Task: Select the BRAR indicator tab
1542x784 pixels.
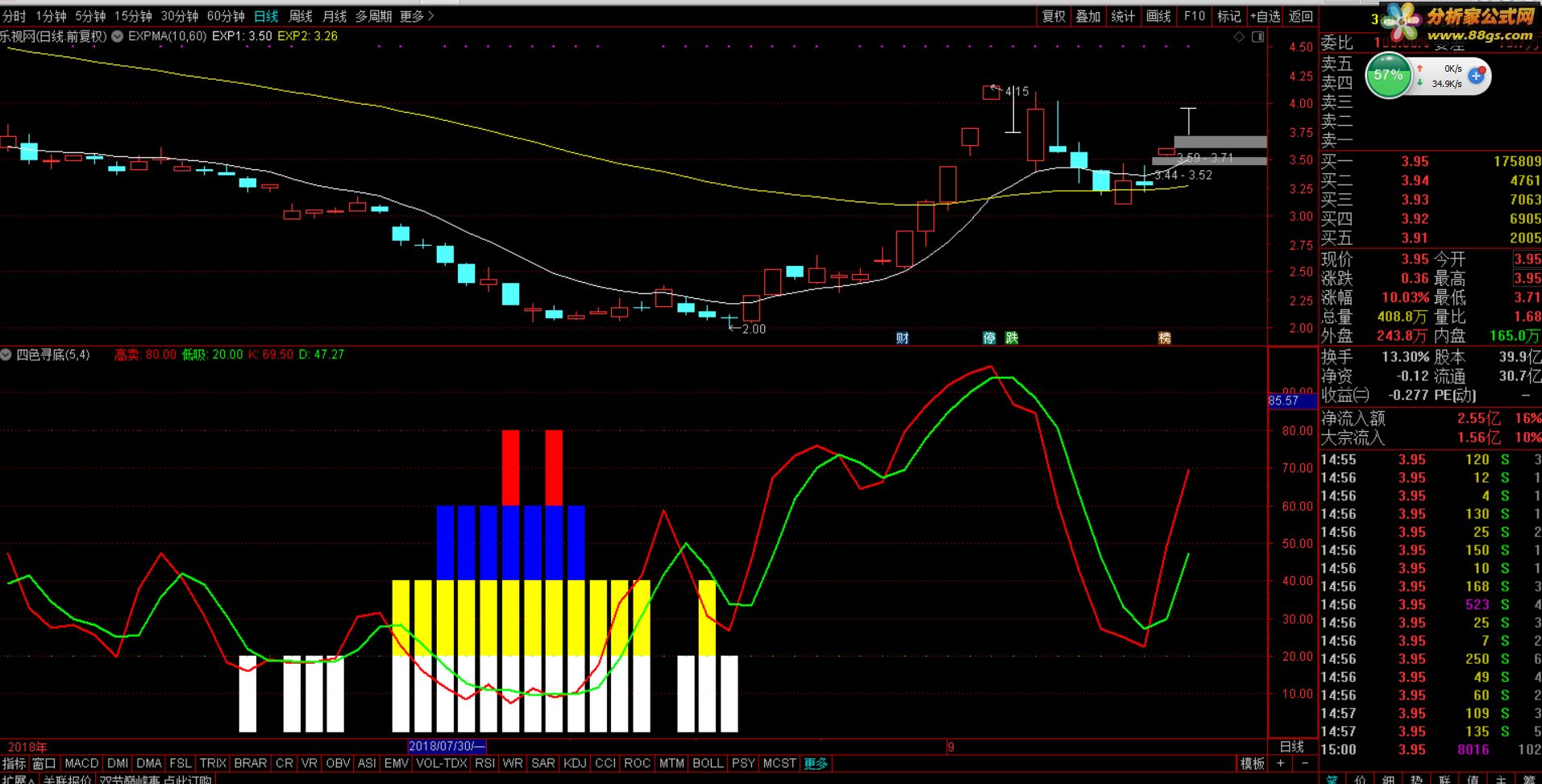Action: pyautogui.click(x=251, y=763)
